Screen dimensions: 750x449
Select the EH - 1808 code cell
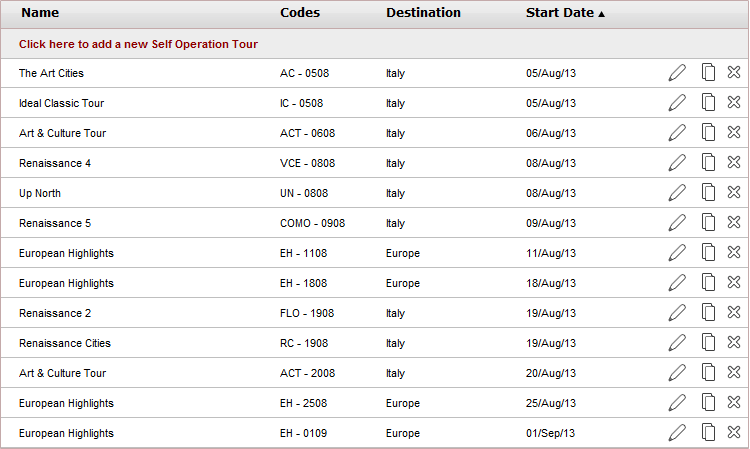304,283
